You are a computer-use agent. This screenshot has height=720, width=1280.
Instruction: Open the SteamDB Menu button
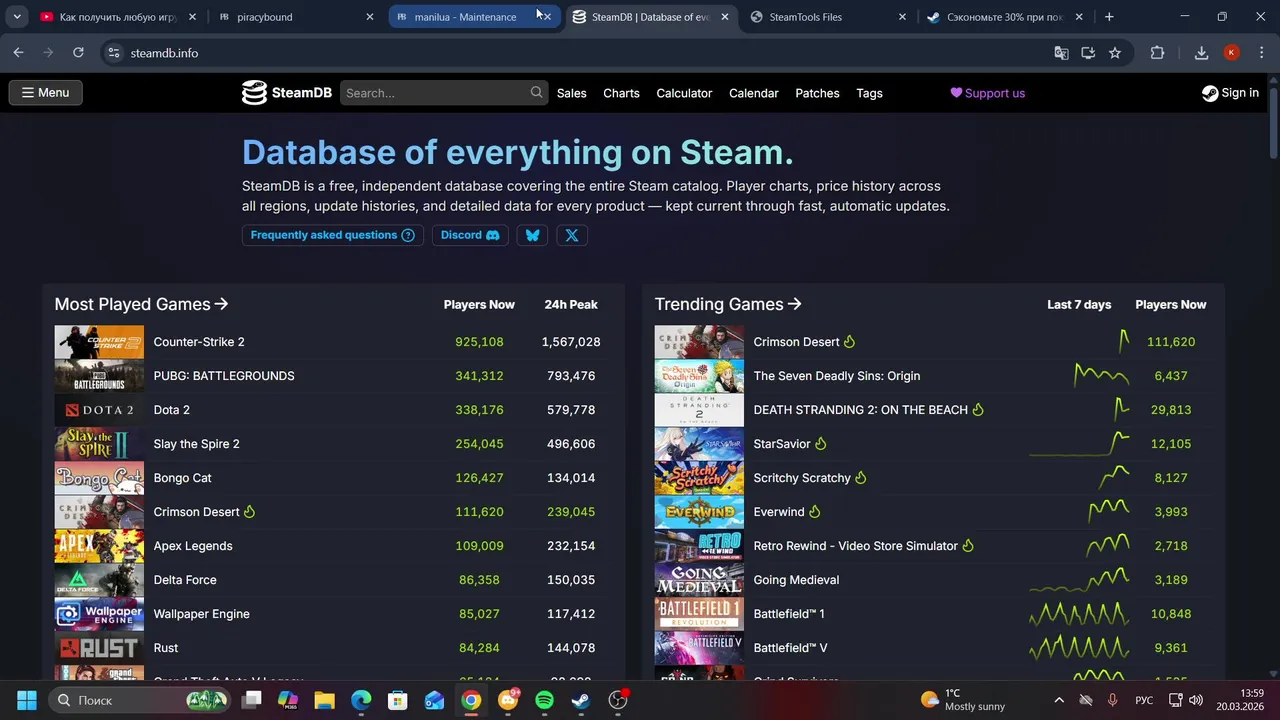(46, 93)
